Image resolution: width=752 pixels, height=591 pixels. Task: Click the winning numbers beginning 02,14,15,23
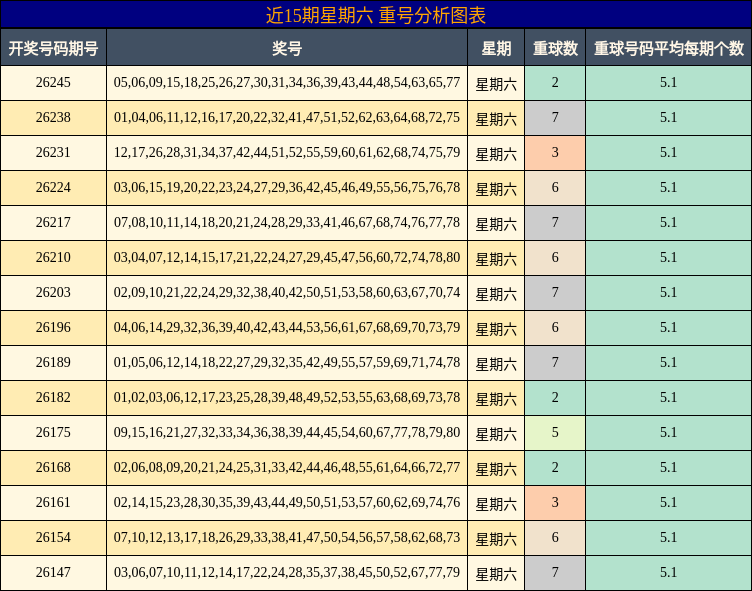tap(287, 503)
